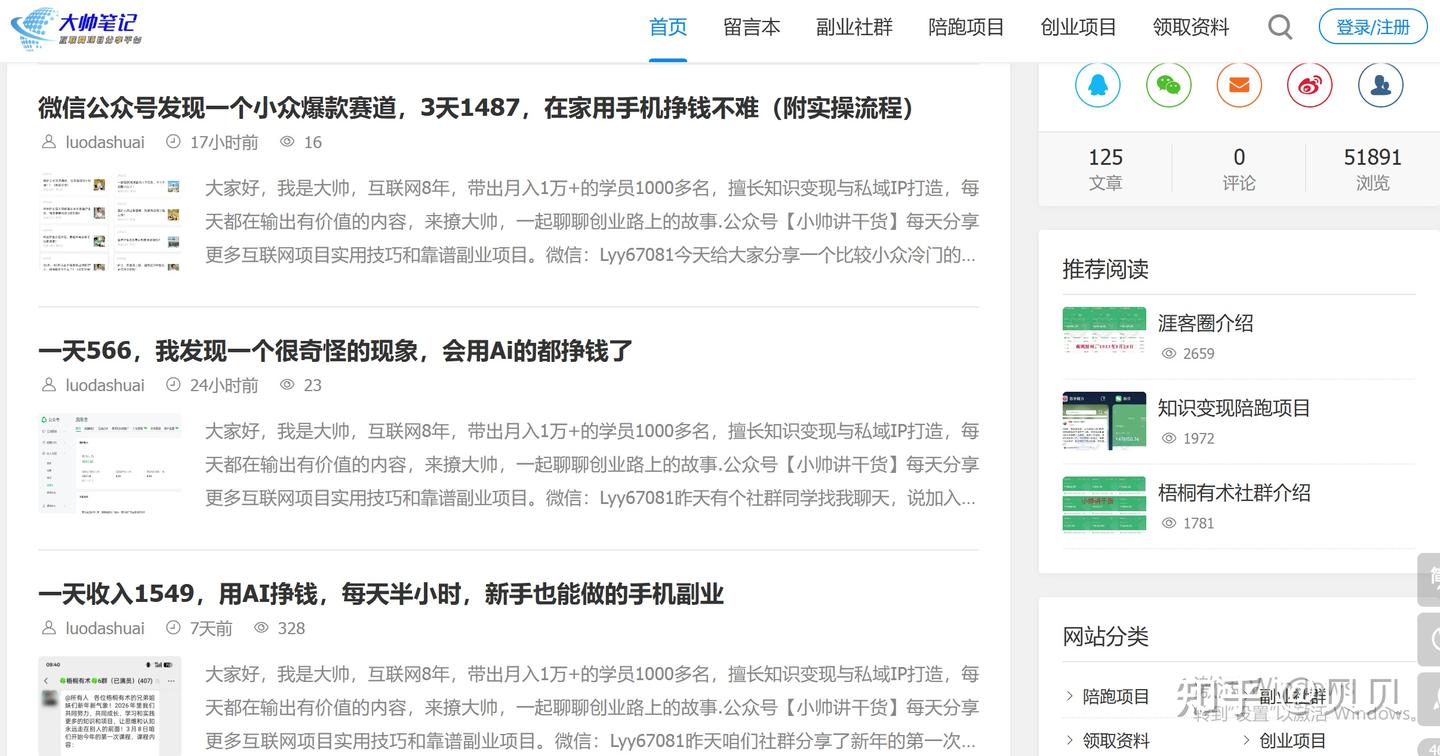Image resolution: width=1440 pixels, height=756 pixels.
Task: Open article 一天566，我发现一个很奇怪的现象
Action: pyautogui.click(x=335, y=351)
